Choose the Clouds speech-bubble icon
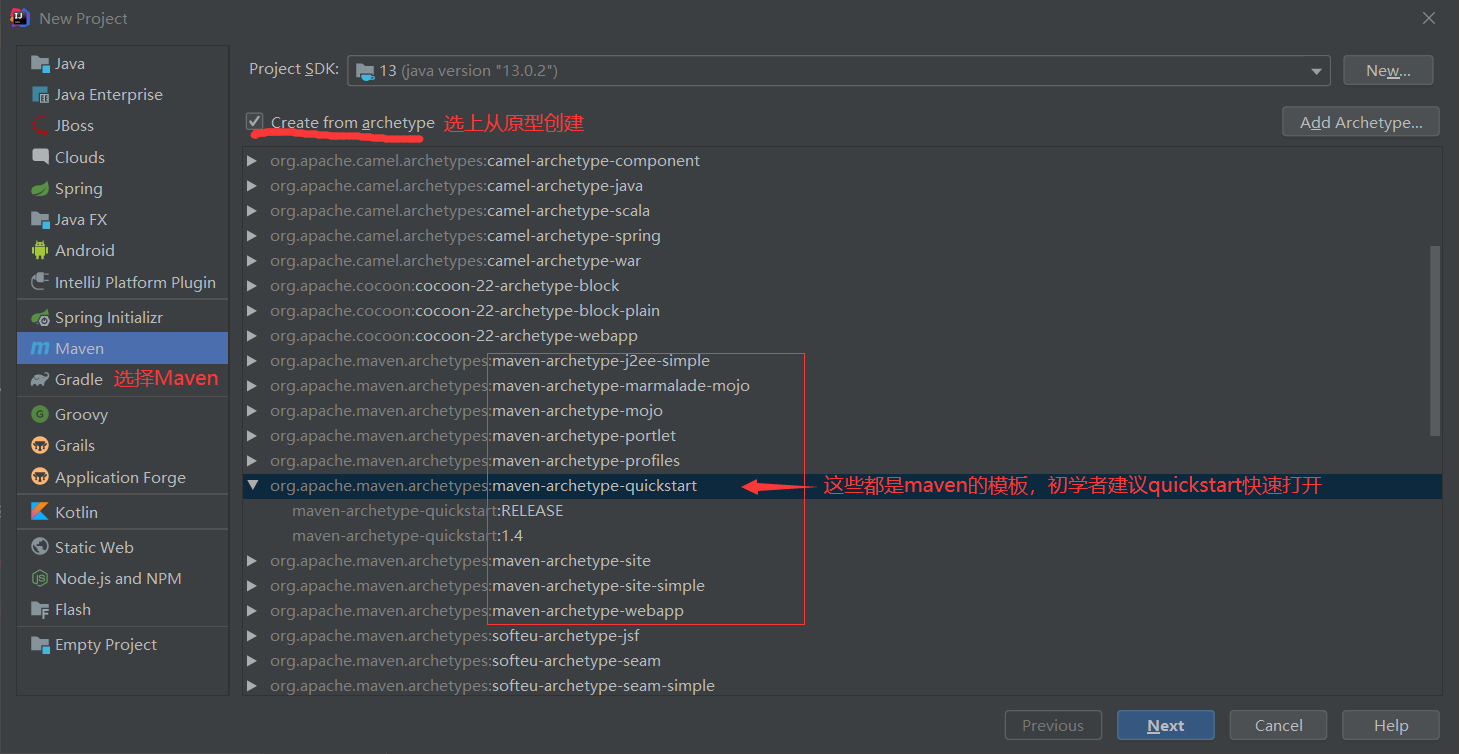 (x=40, y=157)
